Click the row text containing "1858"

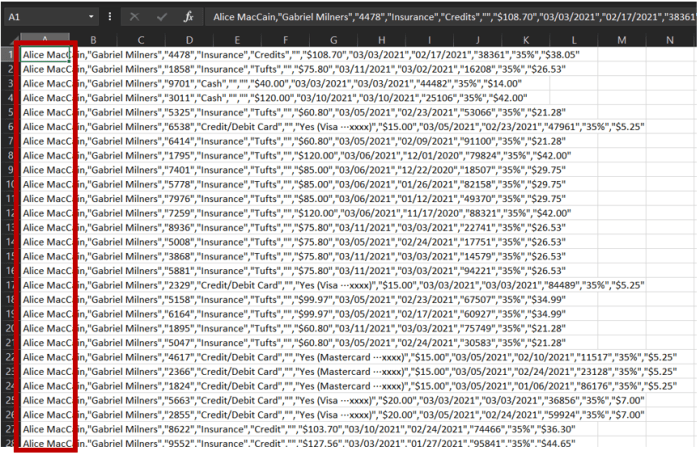[294, 69]
